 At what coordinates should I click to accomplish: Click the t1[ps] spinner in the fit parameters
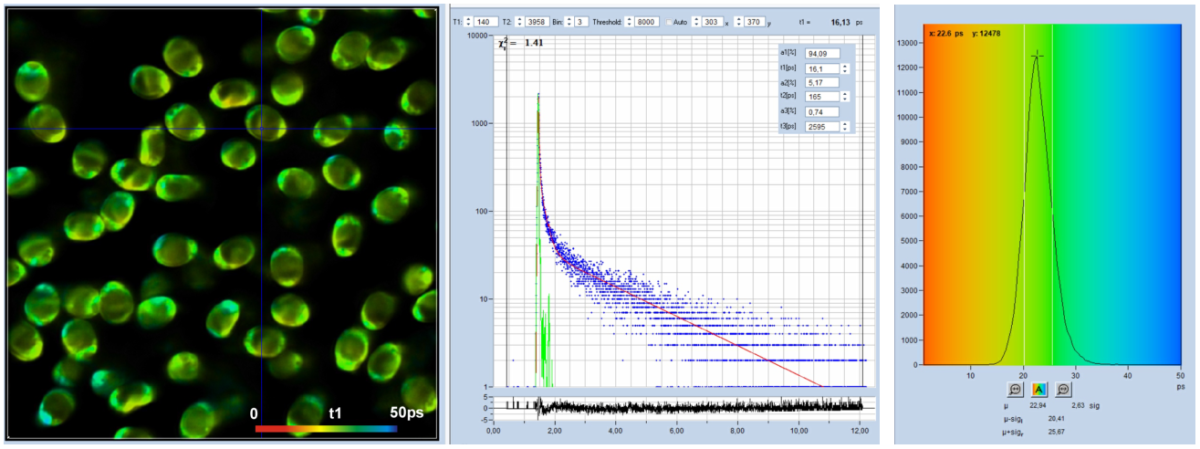coord(846,69)
